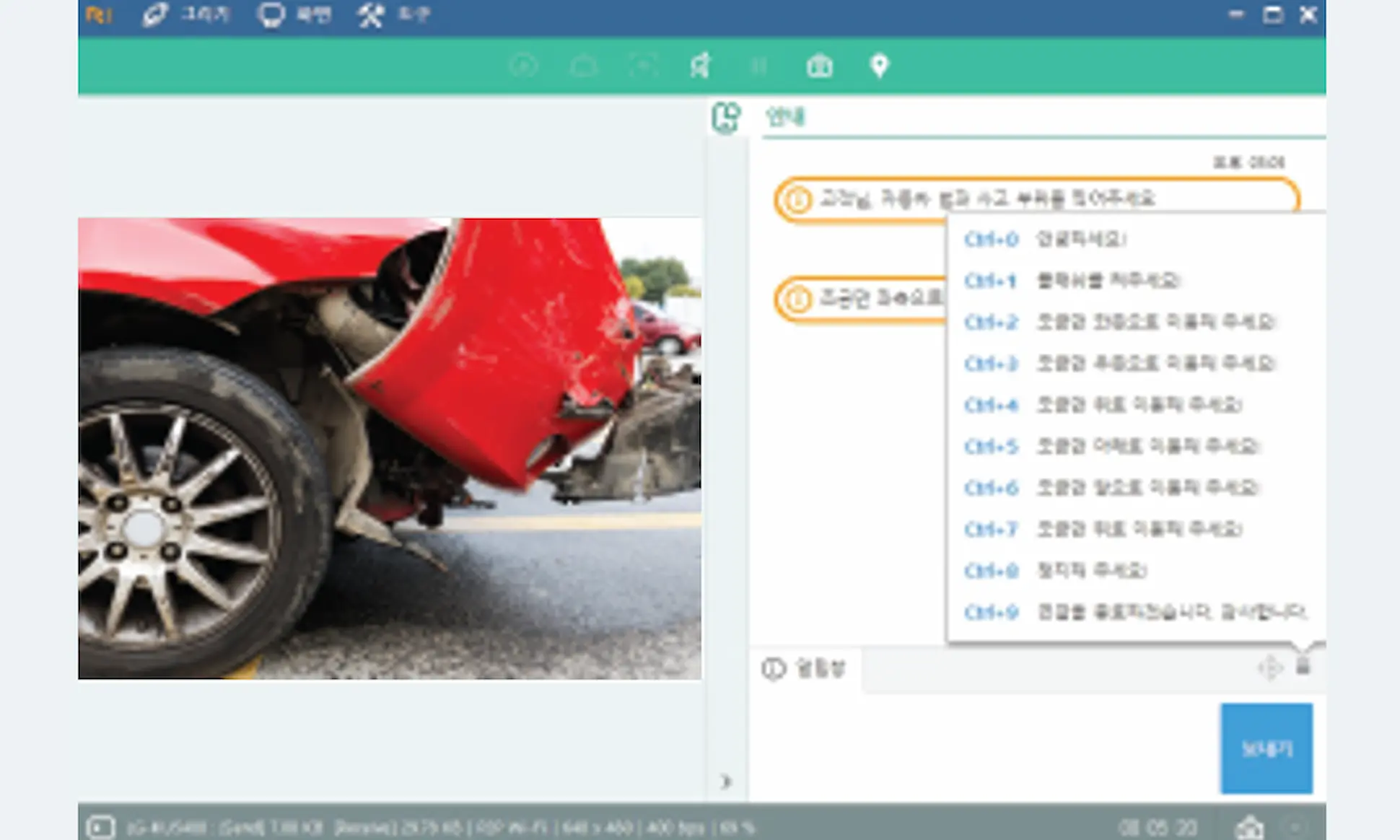The image size is (1400, 840).
Task: Click the focus frame icon in toolbar
Action: point(642,66)
